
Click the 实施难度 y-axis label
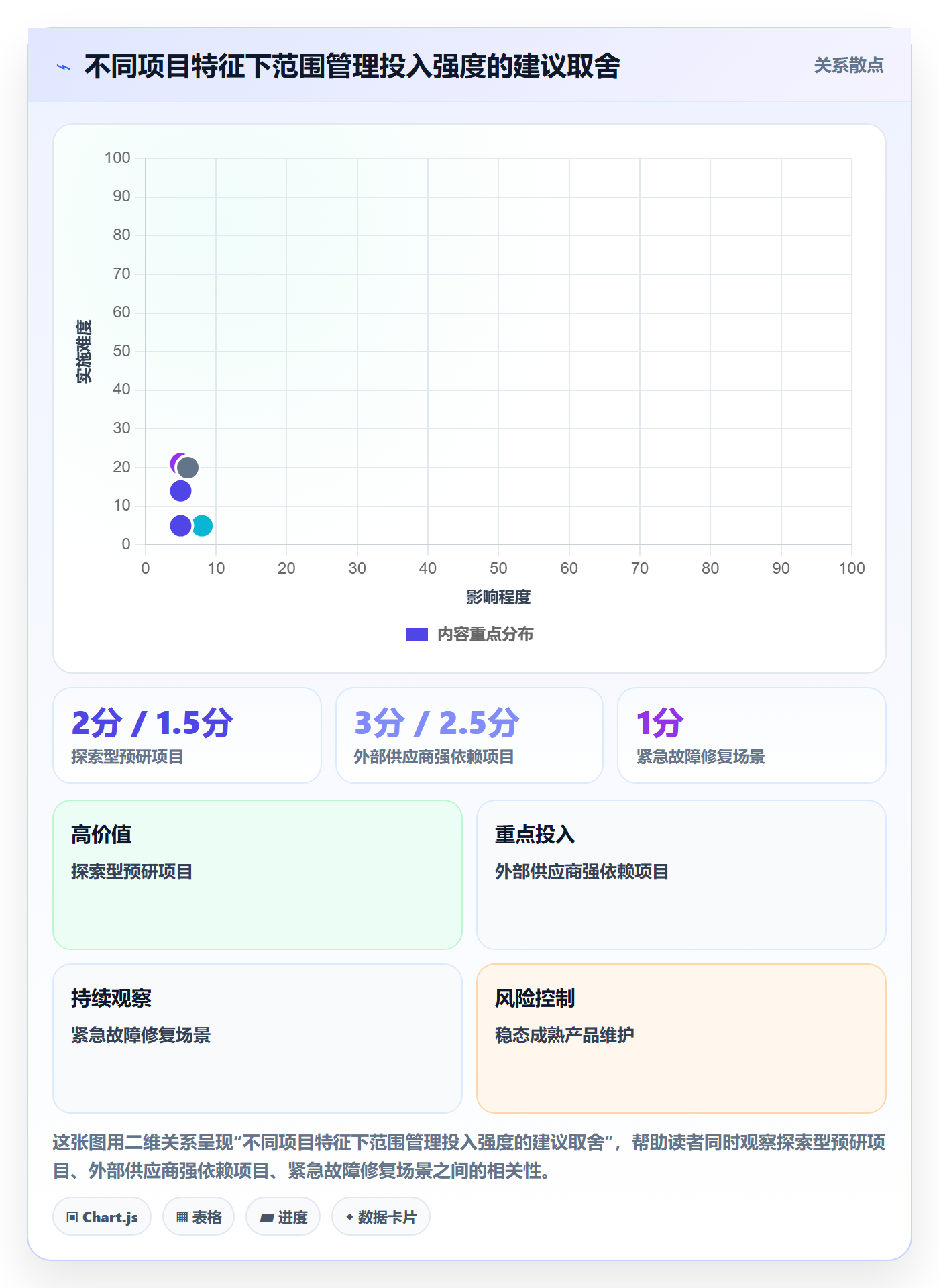tap(84, 352)
